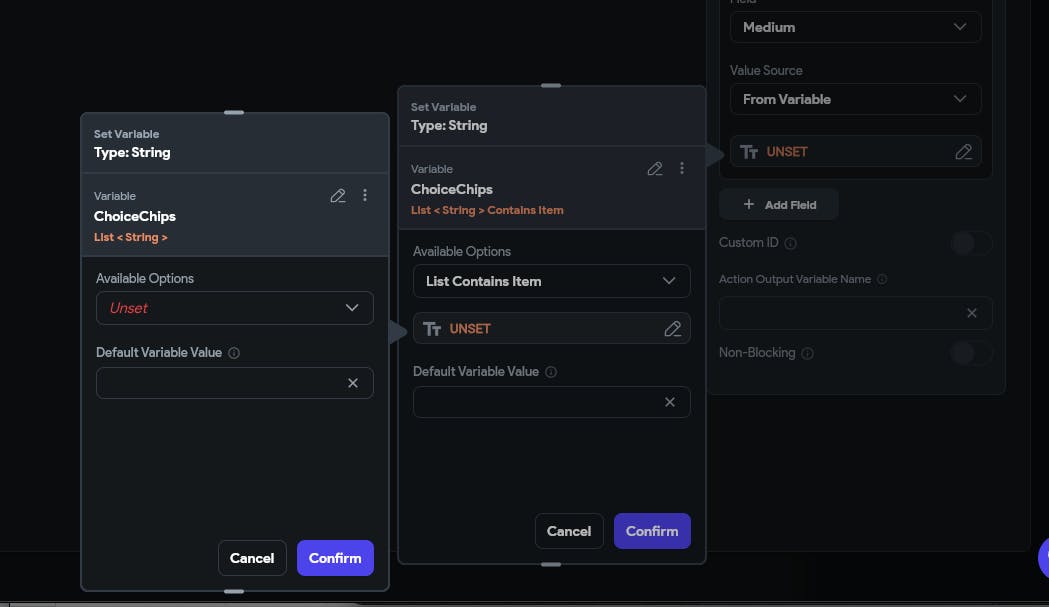
Task: Toggle the Non-Blocking switch
Action: coord(970,353)
